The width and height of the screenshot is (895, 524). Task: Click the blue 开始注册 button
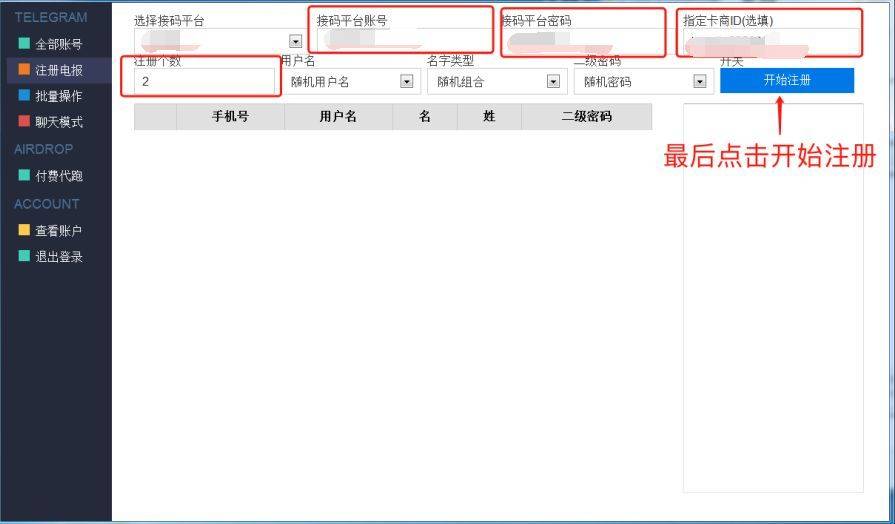point(787,80)
